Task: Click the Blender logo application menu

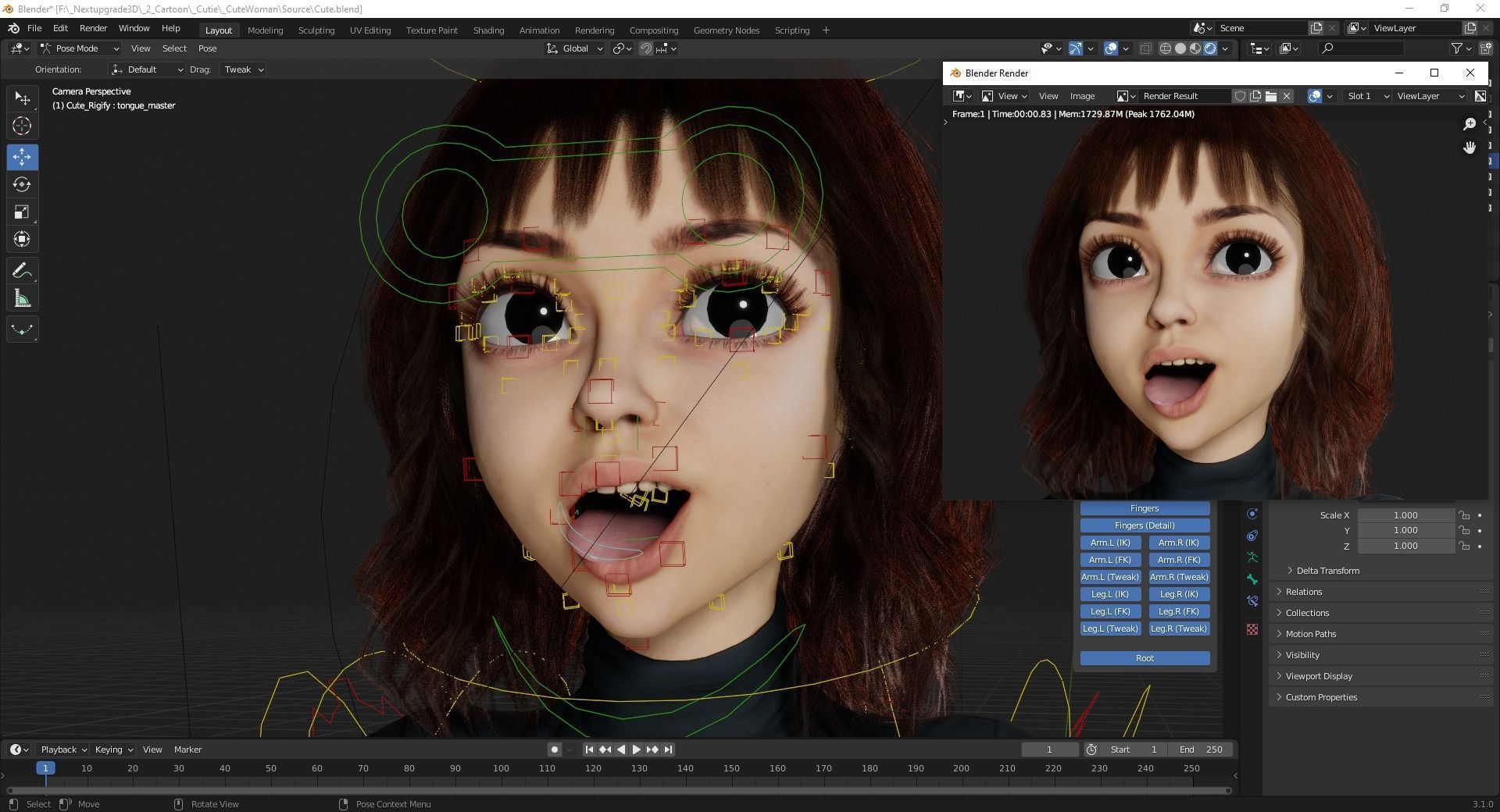Action: 13,28
